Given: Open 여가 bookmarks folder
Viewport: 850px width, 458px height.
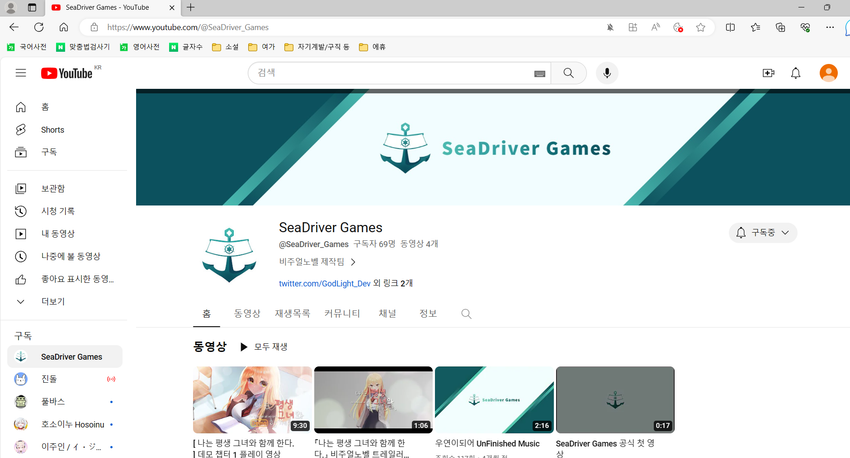Looking at the screenshot, I should (x=261, y=47).
